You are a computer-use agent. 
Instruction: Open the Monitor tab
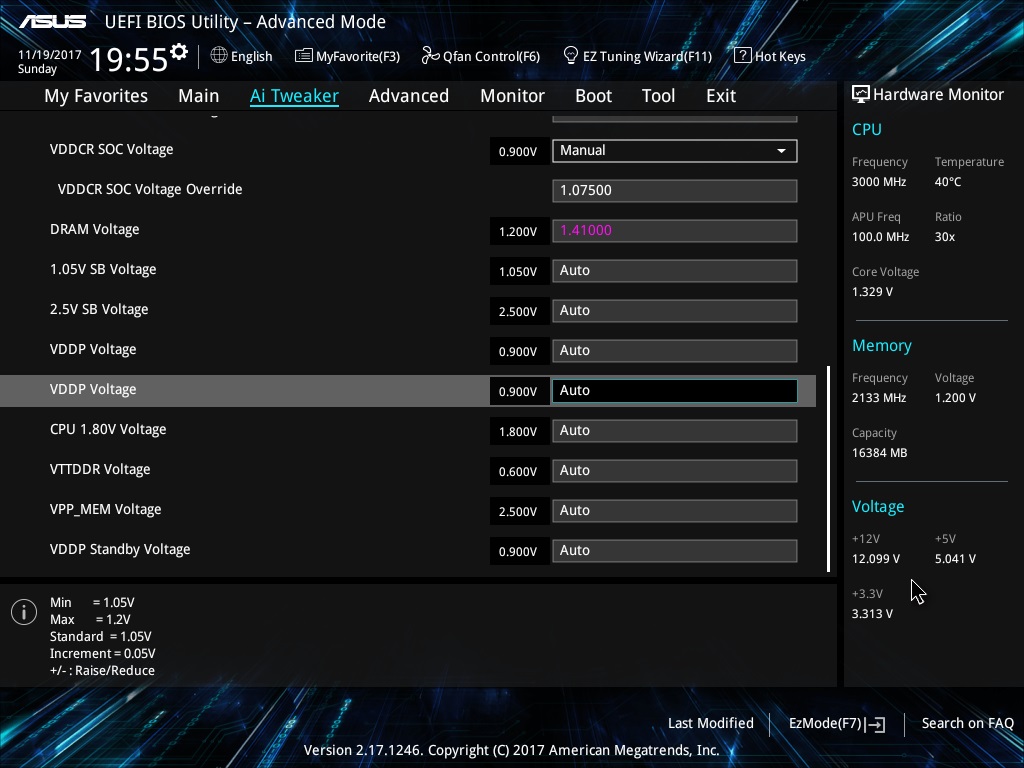coord(513,95)
